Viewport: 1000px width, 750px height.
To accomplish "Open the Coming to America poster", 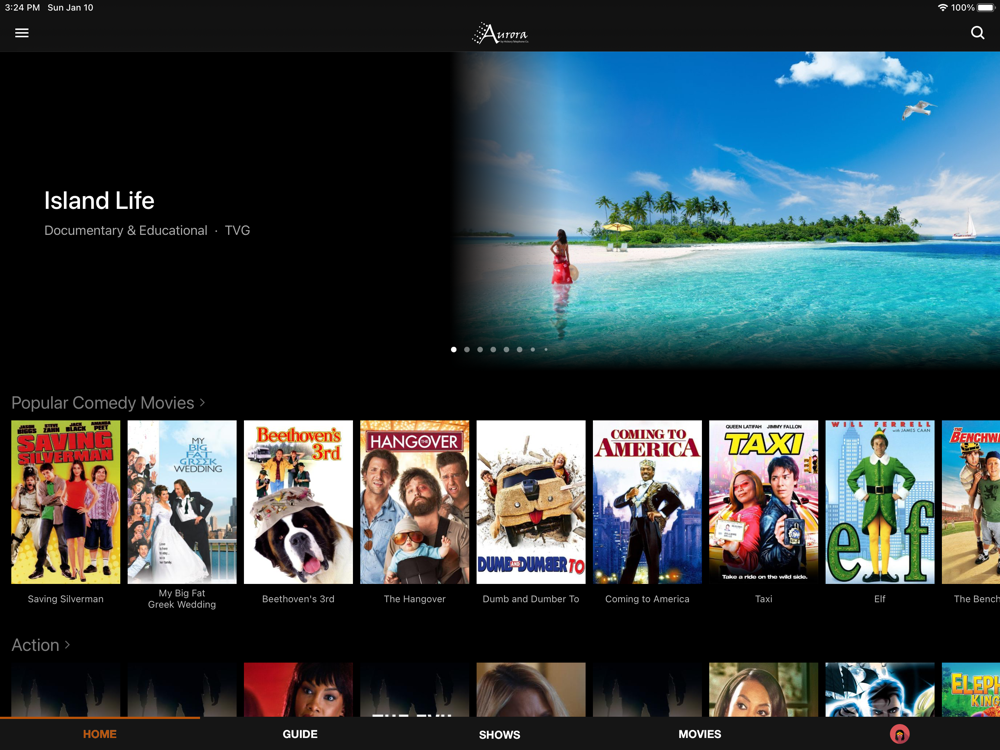I will point(647,502).
